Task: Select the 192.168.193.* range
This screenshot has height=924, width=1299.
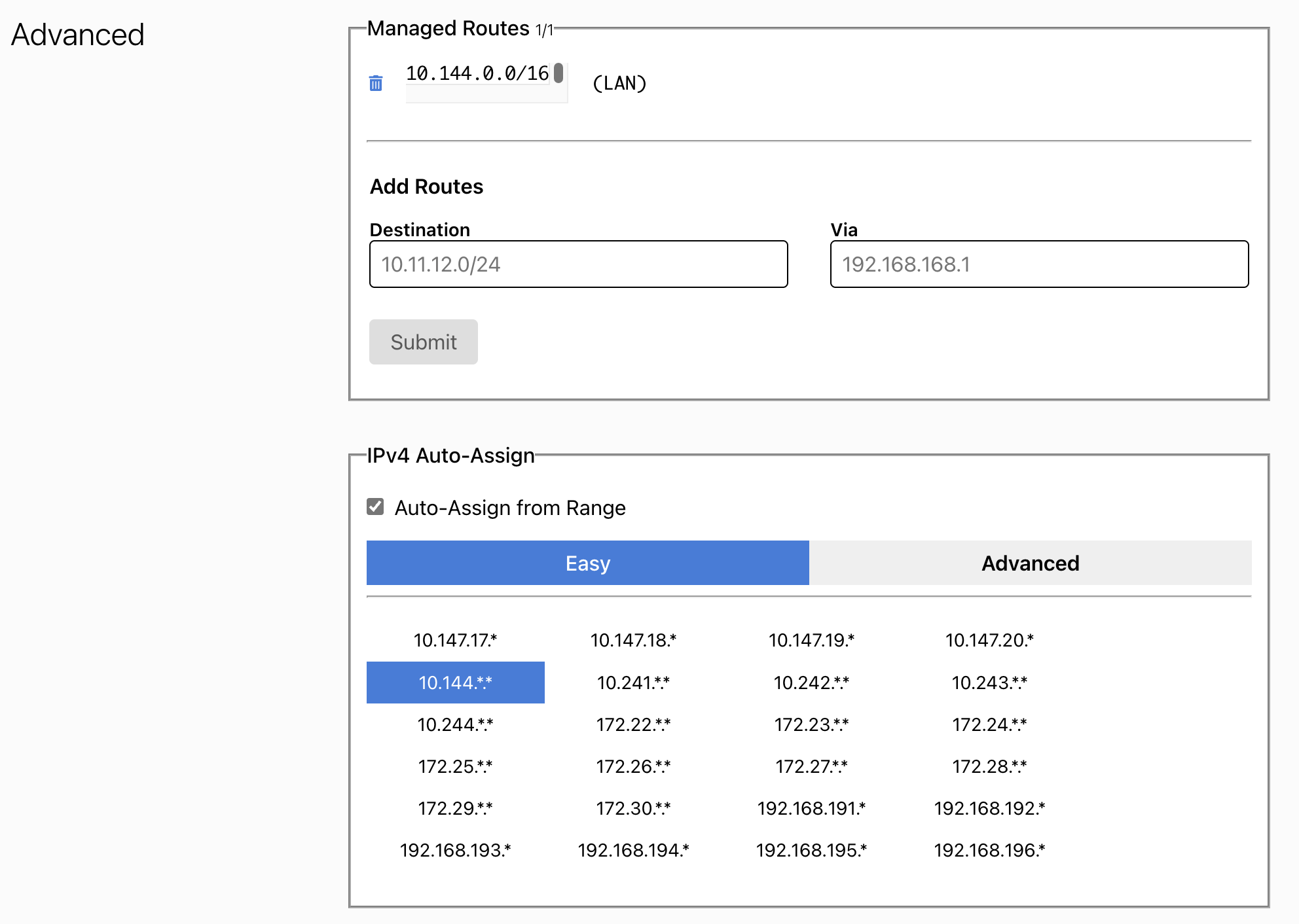Action: point(455,850)
